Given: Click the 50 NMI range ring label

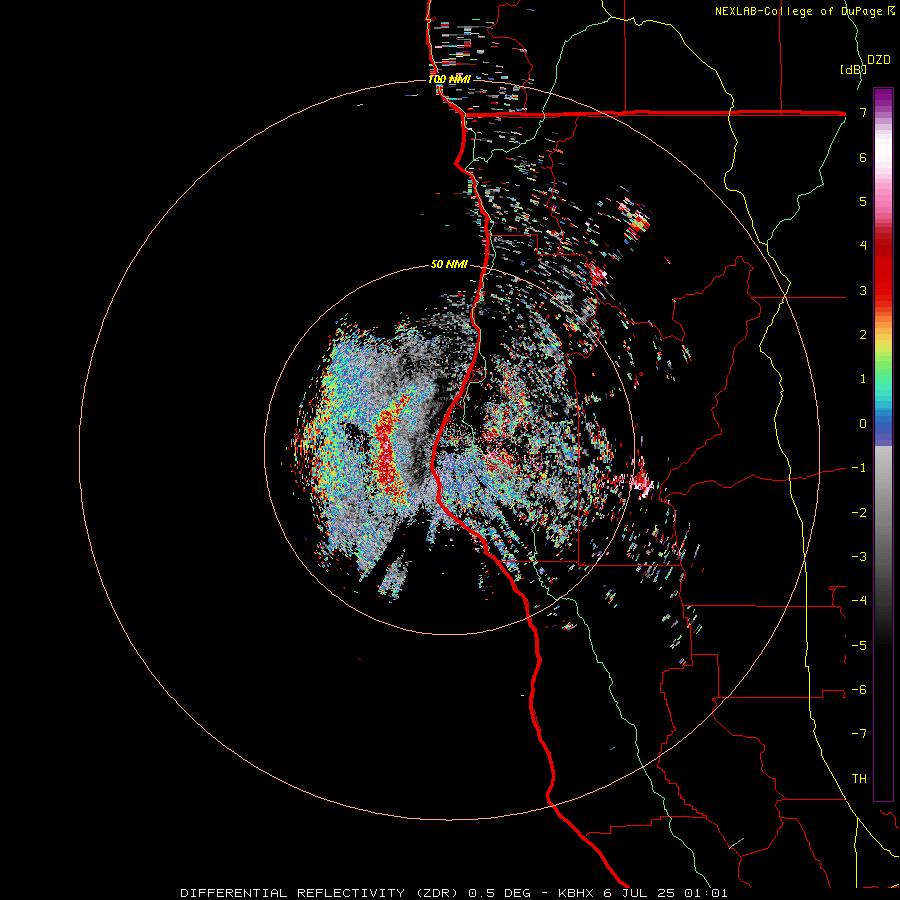Looking at the screenshot, I should 449,264.
